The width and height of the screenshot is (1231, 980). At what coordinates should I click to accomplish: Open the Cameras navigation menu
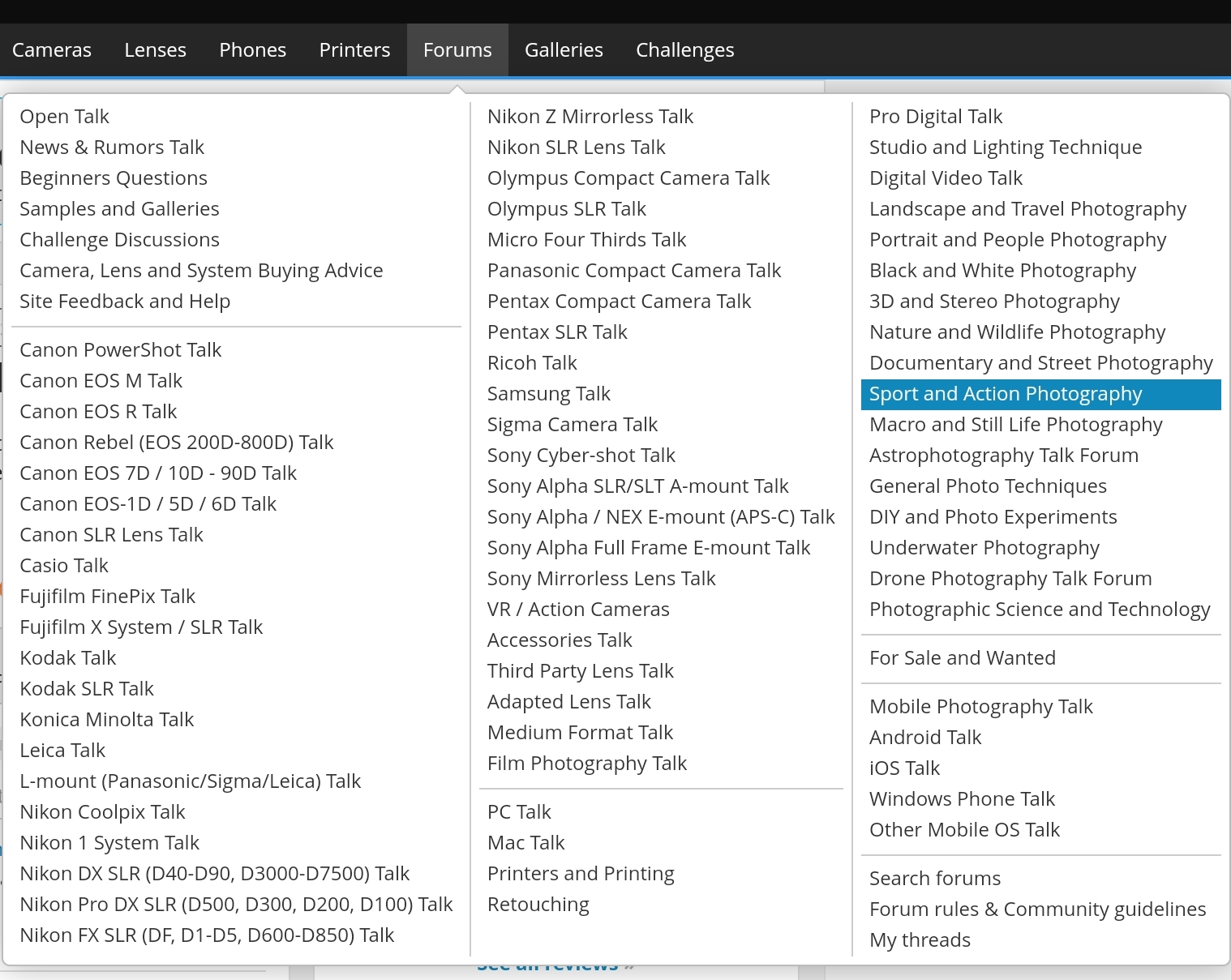pyautogui.click(x=52, y=50)
